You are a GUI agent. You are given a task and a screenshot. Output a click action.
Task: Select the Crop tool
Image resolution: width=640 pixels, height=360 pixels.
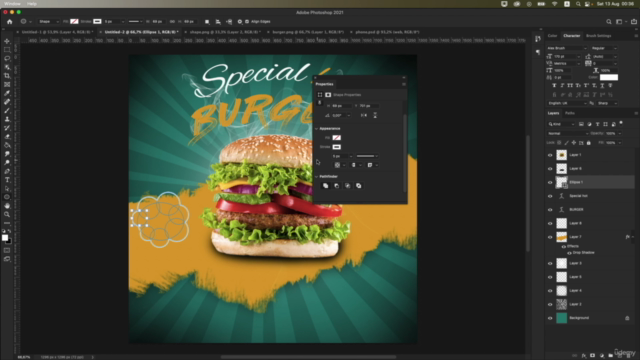7,76
